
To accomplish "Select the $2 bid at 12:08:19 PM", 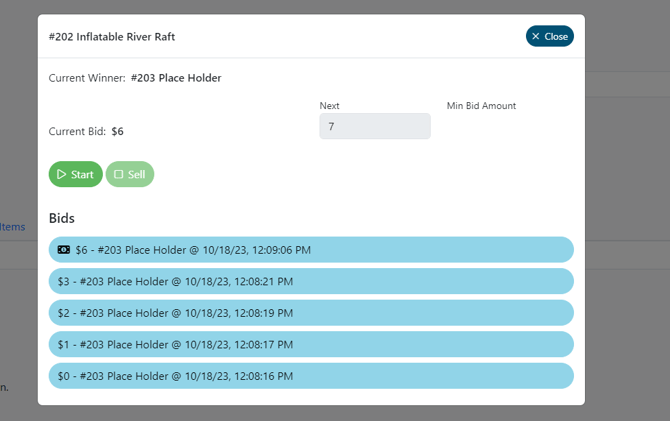I will 310,313.
